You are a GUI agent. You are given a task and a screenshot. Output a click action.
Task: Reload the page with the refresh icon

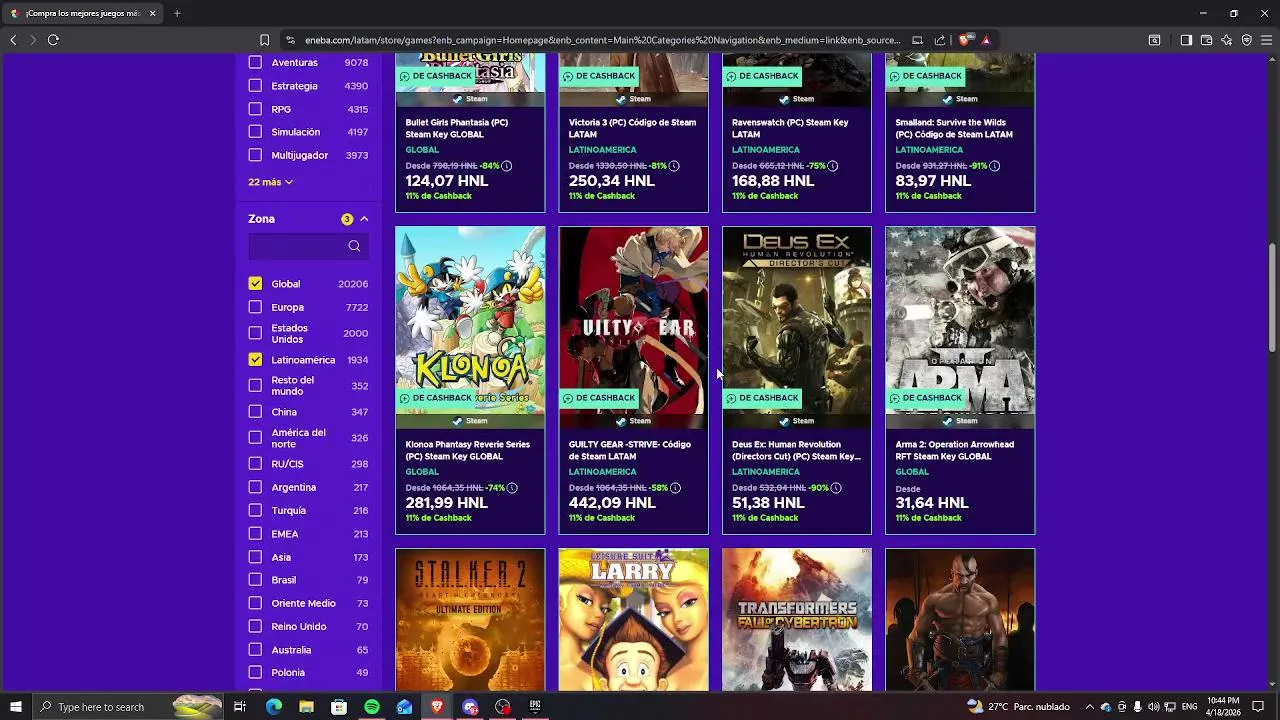click(53, 40)
